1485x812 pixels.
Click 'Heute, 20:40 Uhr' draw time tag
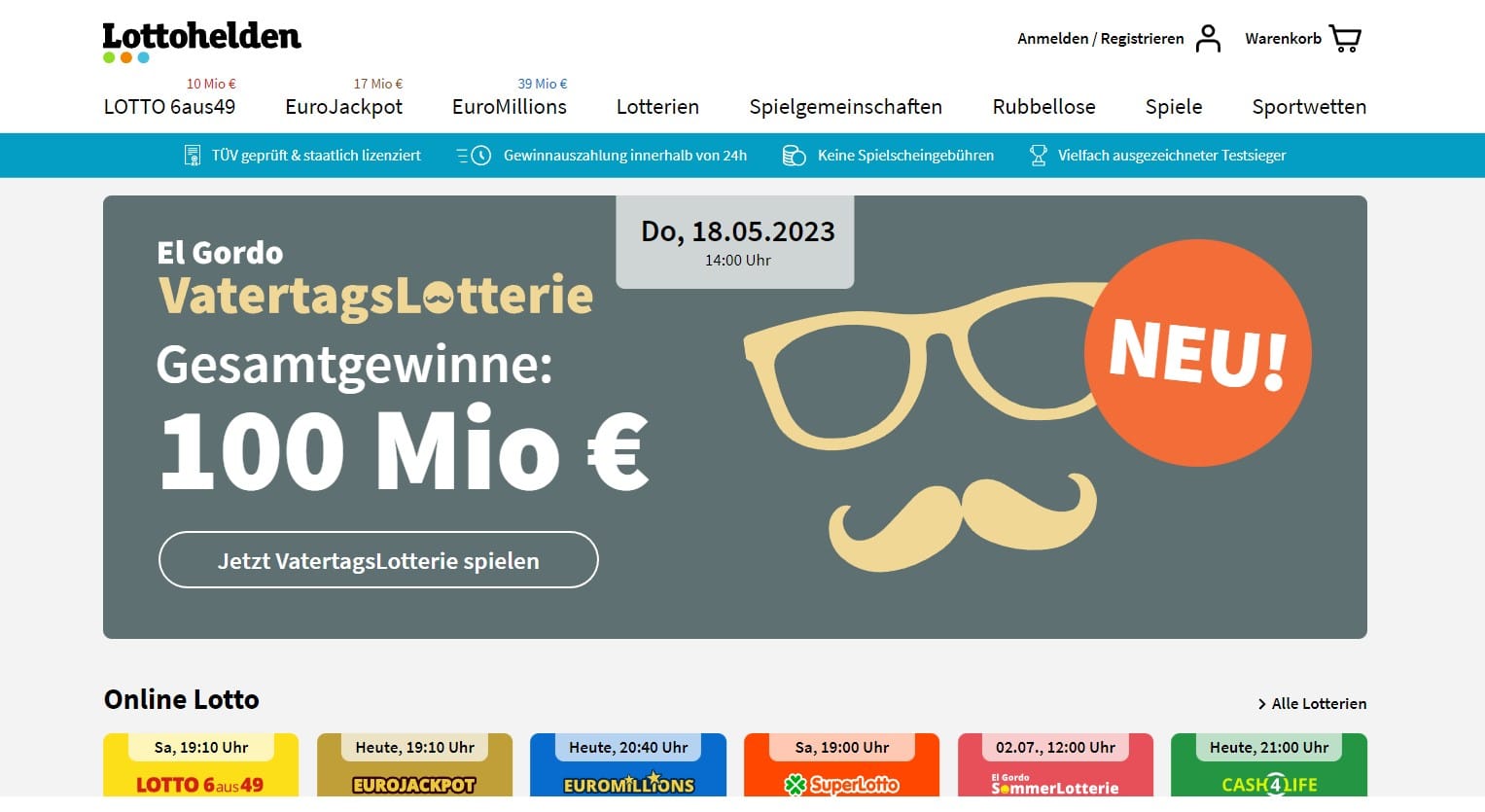[628, 747]
